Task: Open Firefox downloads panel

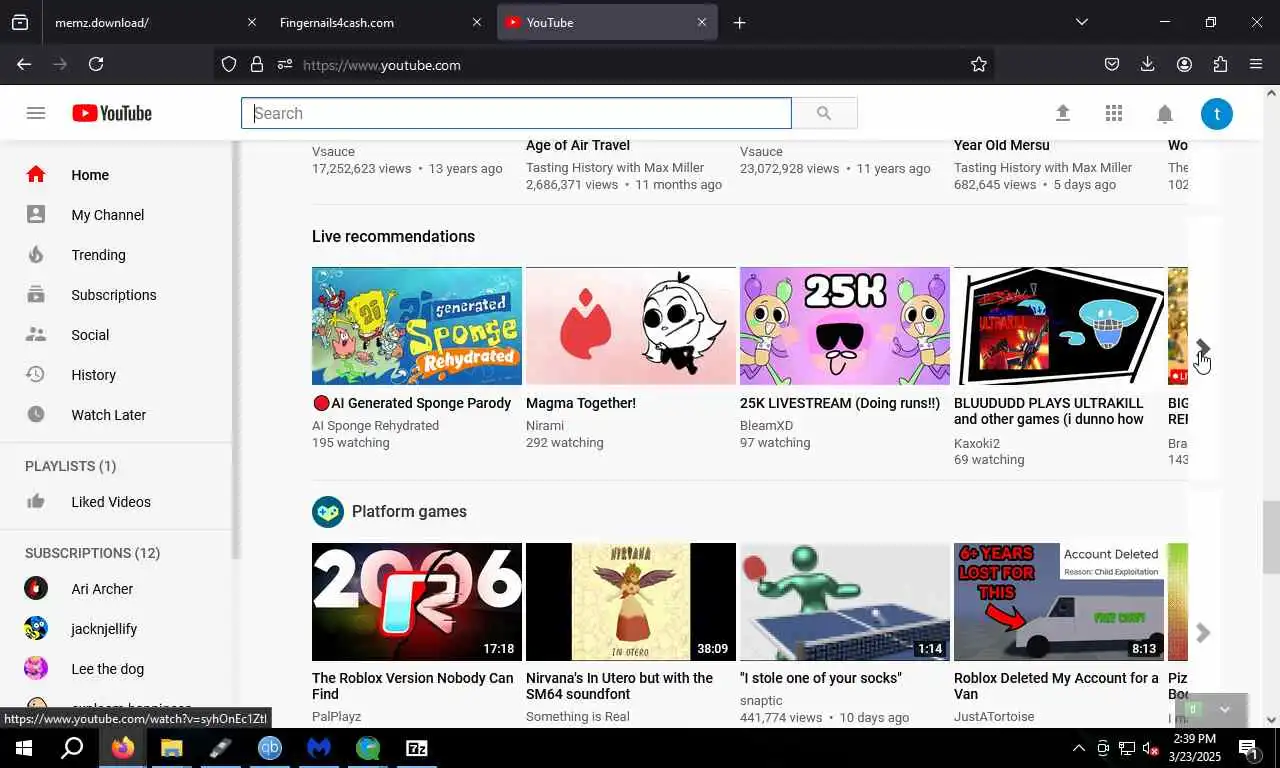Action: tap(1148, 64)
